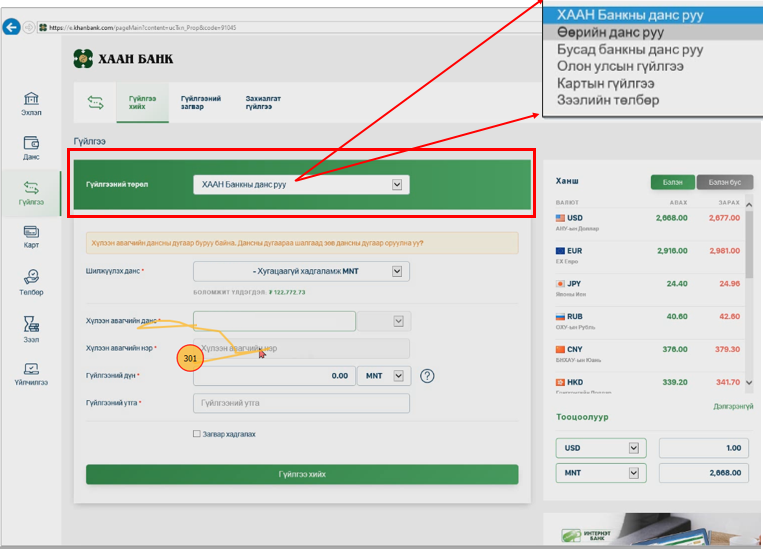Open the Үйлчилгээ services sidebar icon
763x551 pixels.
pos(31,374)
